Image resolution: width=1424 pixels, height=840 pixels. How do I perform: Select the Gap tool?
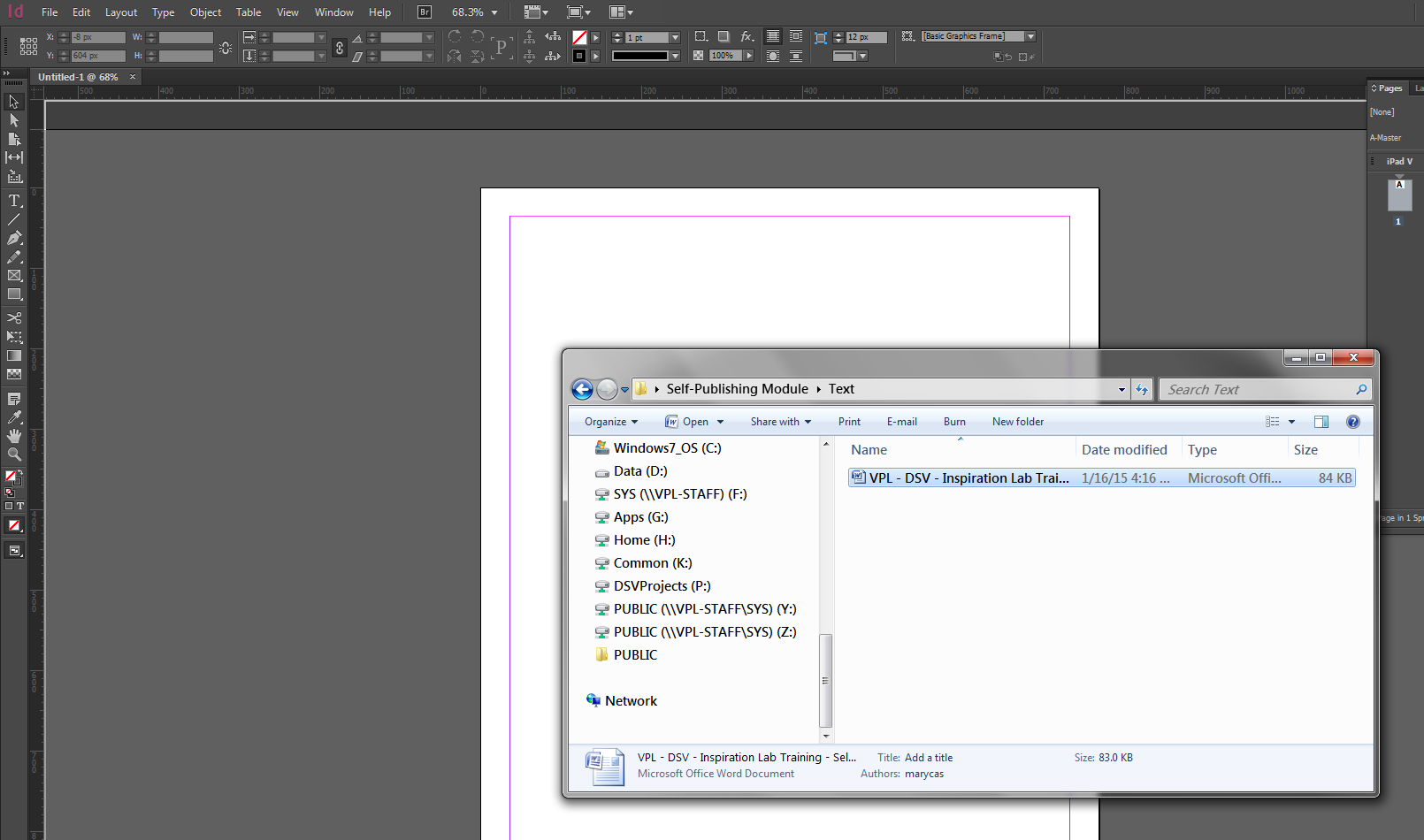pyautogui.click(x=14, y=157)
